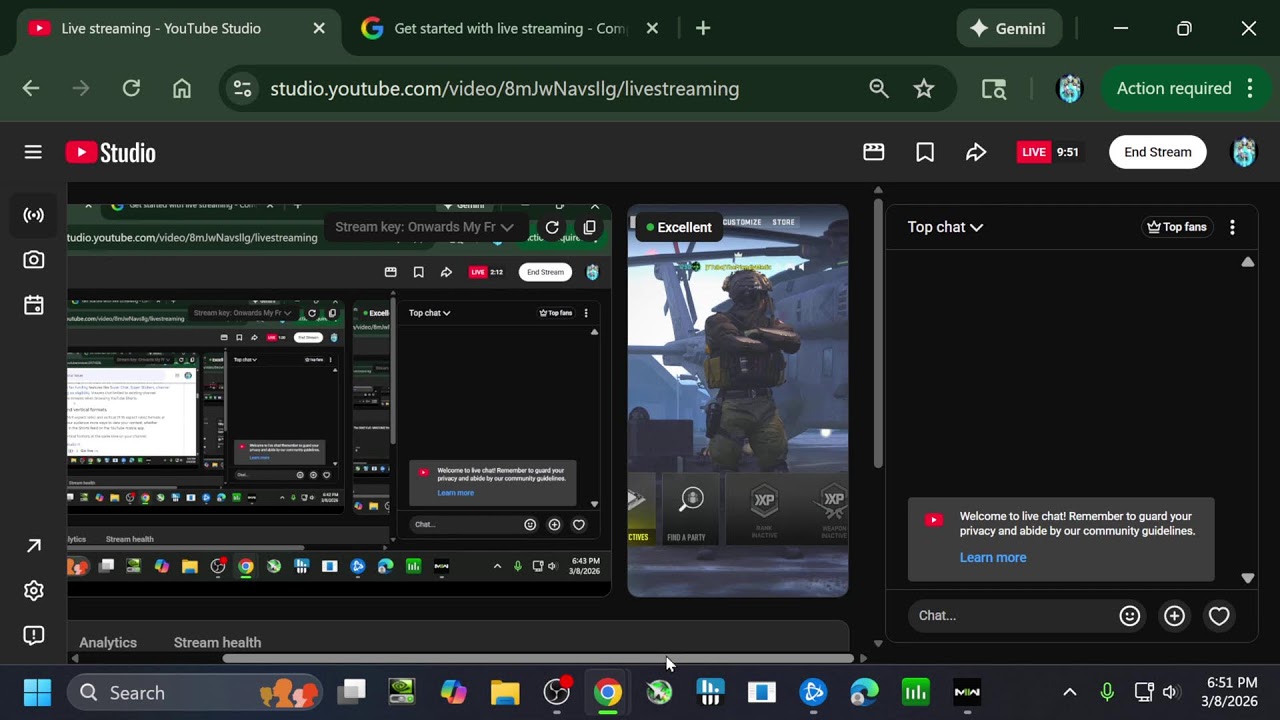Viewport: 1280px width, 720px height.
Task: Open the Copilot taskbar icon
Action: click(x=454, y=692)
